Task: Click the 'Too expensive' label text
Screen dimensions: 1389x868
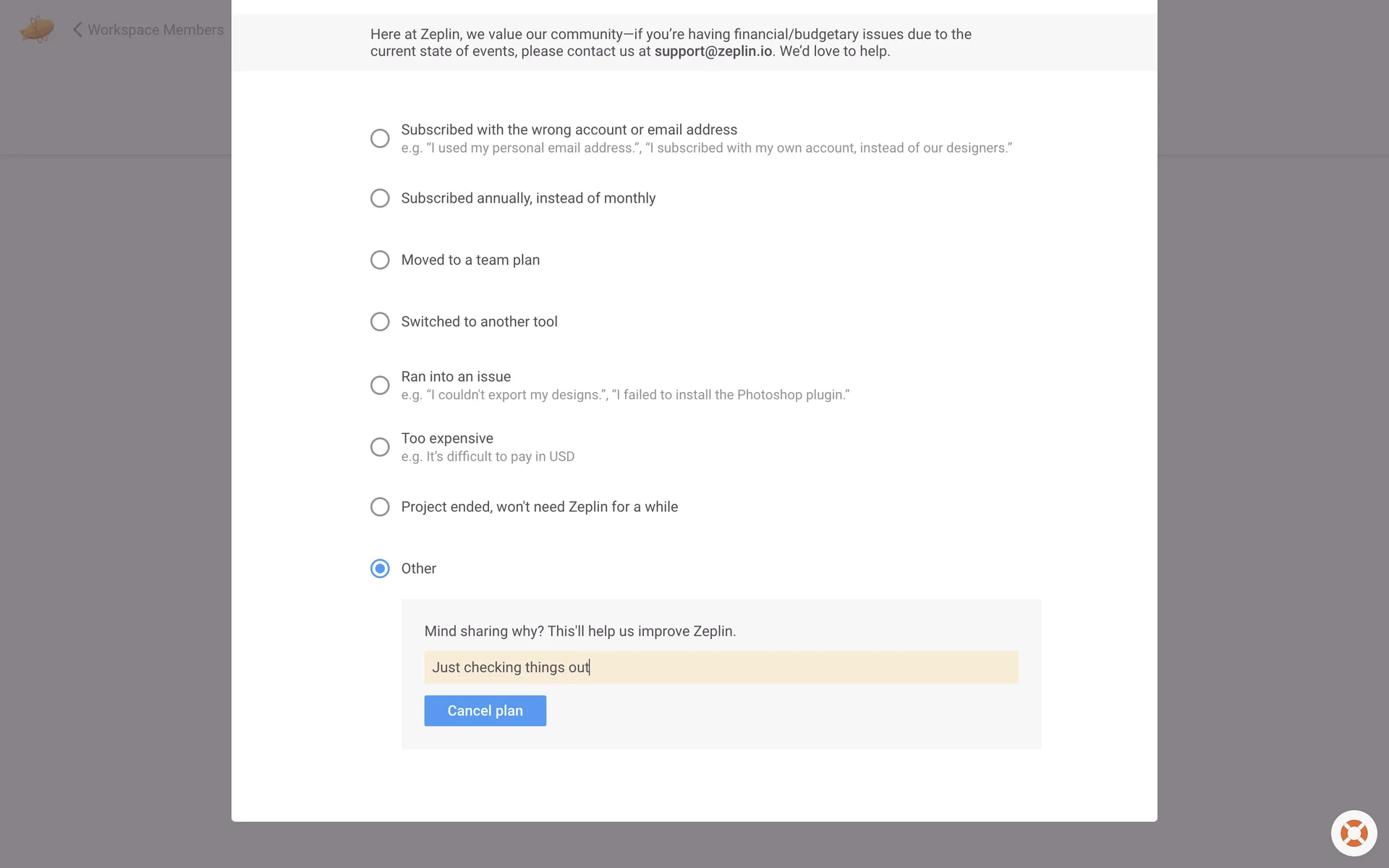Action: click(x=447, y=438)
